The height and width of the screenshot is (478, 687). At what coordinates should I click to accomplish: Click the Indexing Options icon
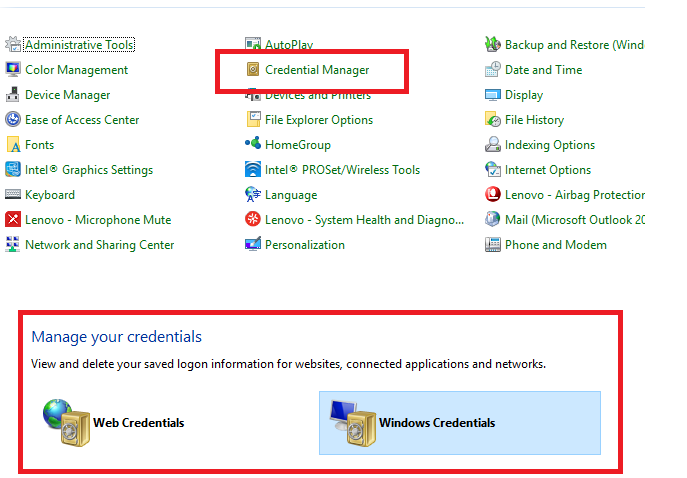[493, 144]
